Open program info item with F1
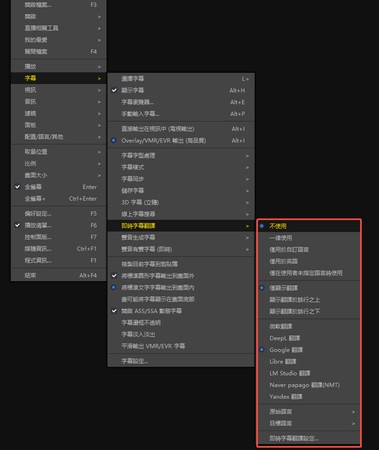The image size is (379, 450). point(59,260)
